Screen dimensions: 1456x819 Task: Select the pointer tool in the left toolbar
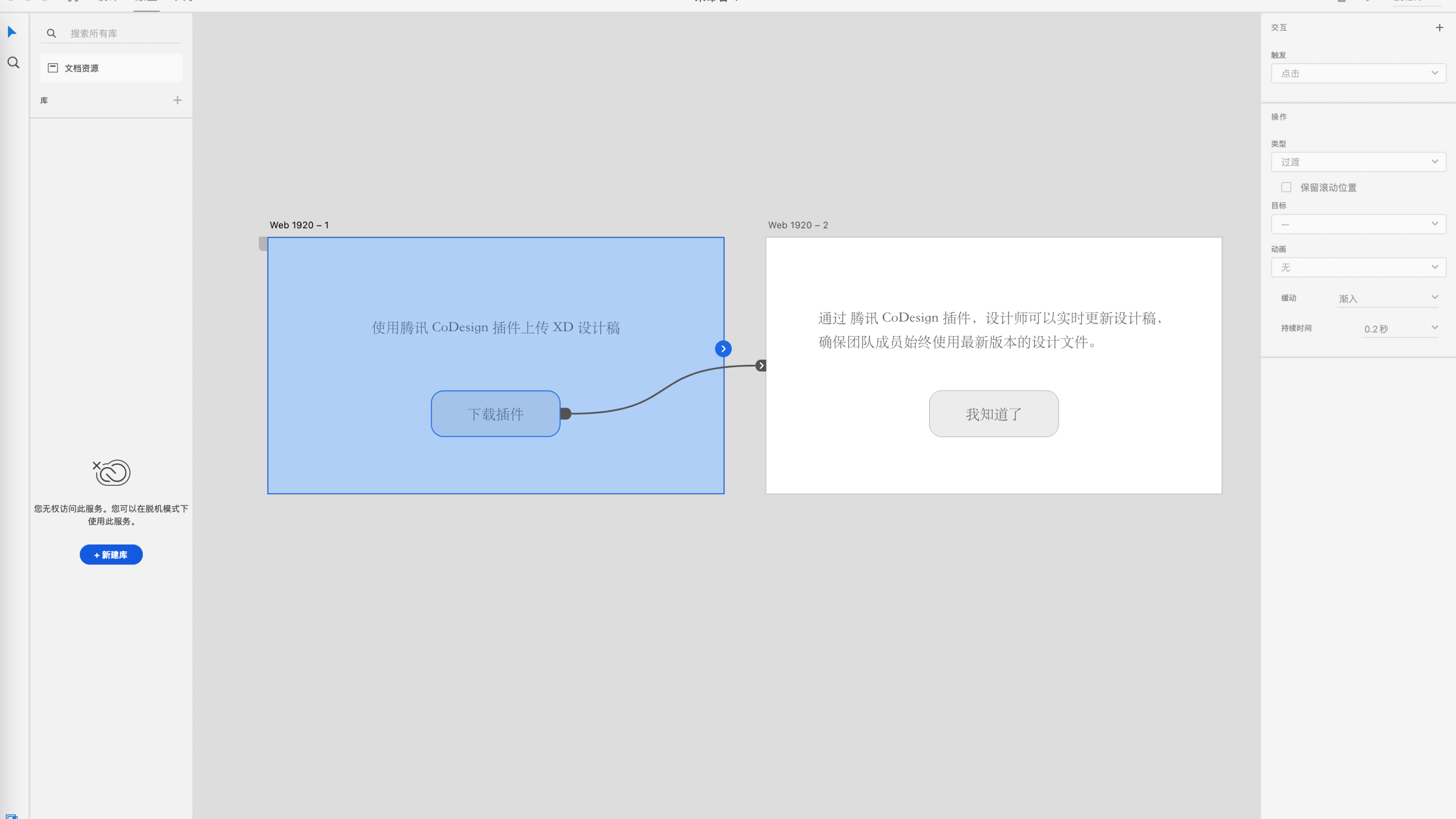[12, 32]
